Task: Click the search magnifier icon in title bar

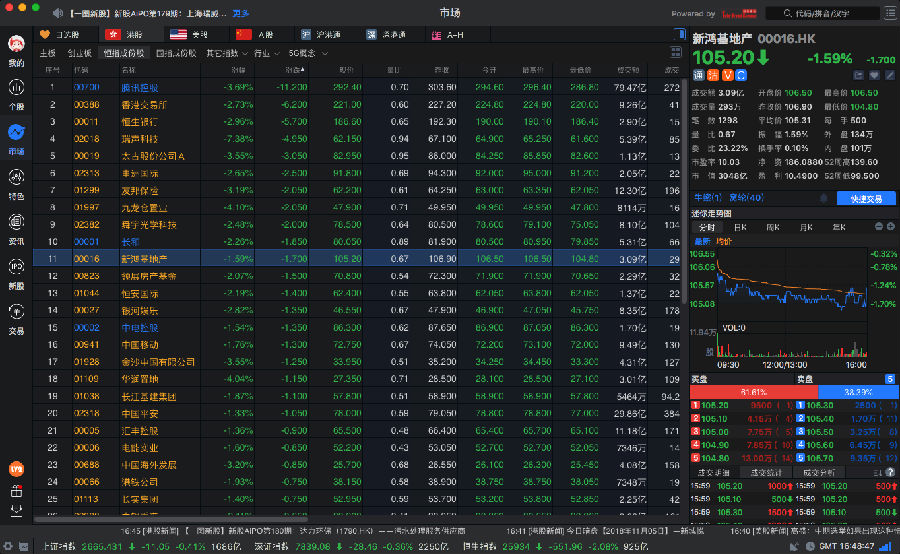Action: coord(788,13)
